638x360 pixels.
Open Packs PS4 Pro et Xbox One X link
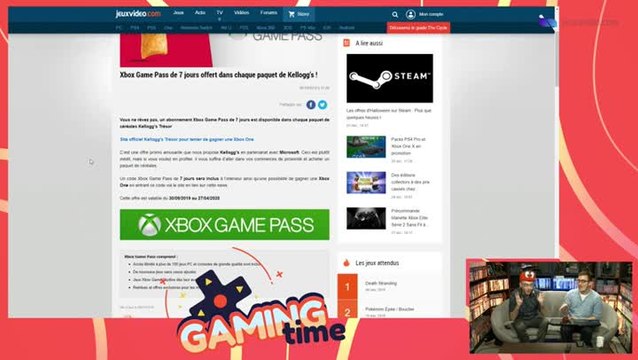(x=408, y=146)
